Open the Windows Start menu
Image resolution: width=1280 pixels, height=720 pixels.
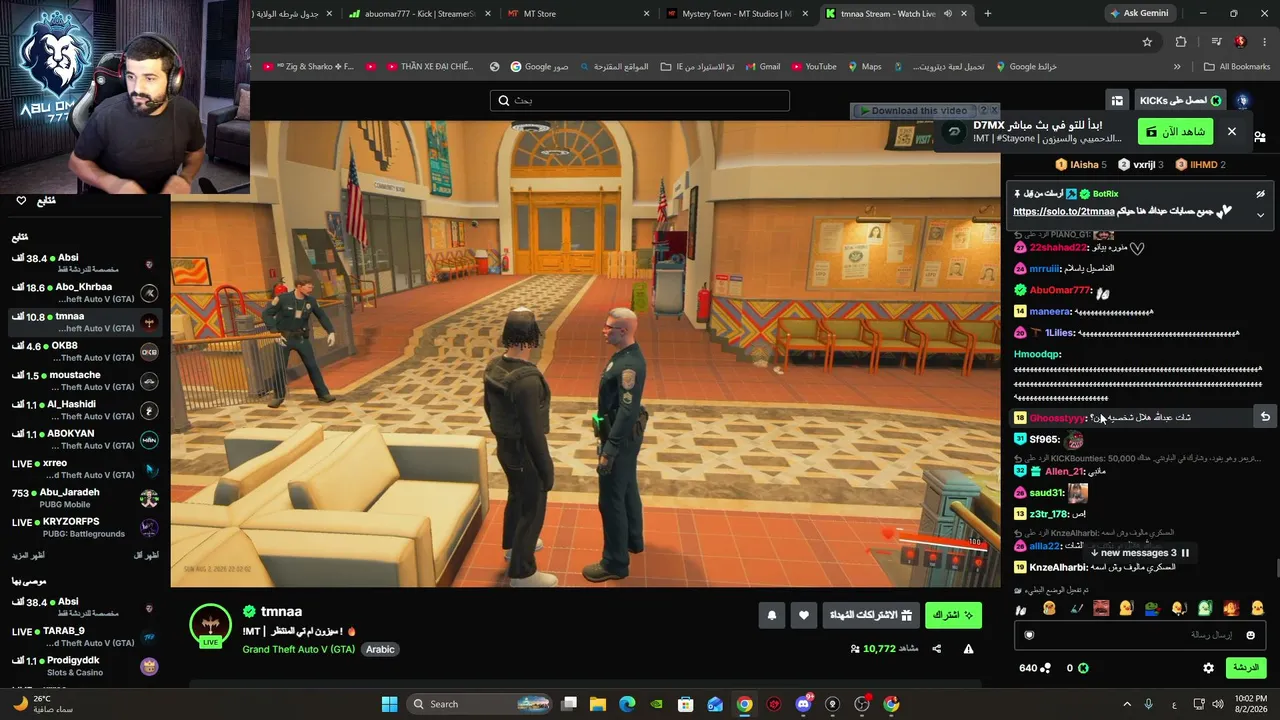point(390,704)
